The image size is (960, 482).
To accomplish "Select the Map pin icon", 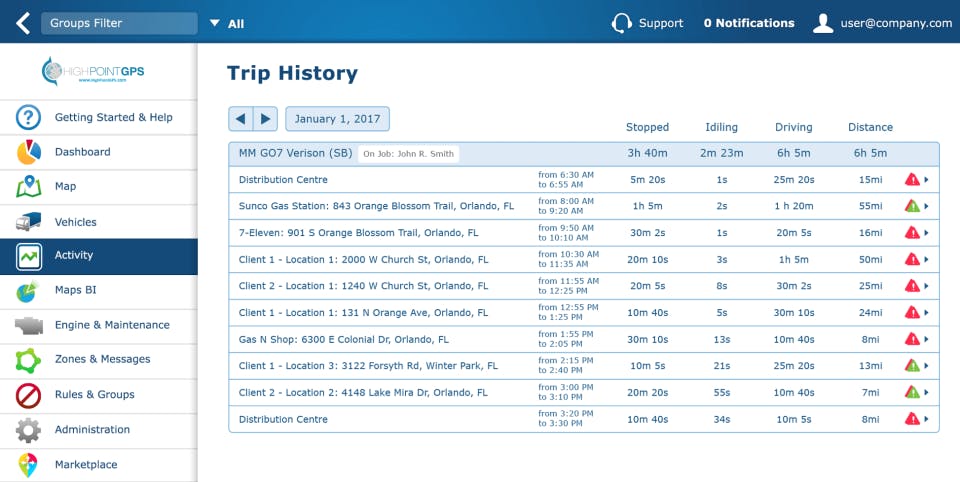I will [x=28, y=186].
